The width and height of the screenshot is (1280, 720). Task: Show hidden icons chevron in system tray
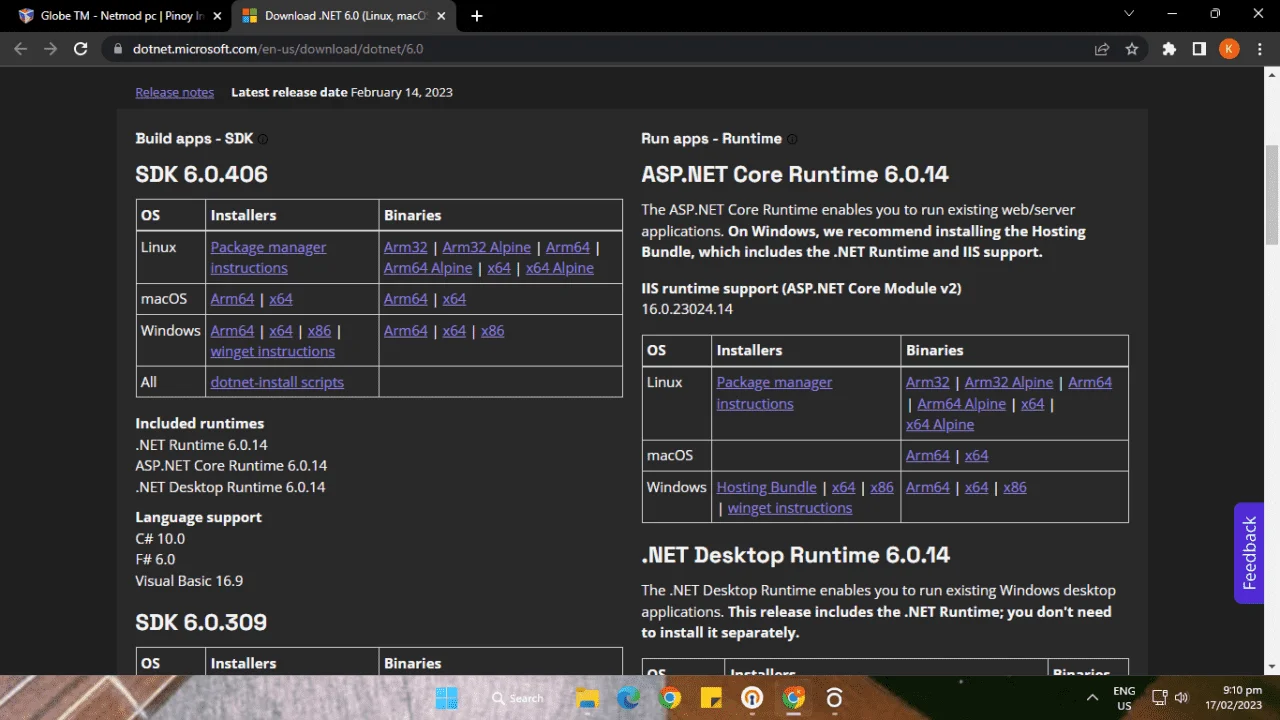pyautogui.click(x=1093, y=697)
